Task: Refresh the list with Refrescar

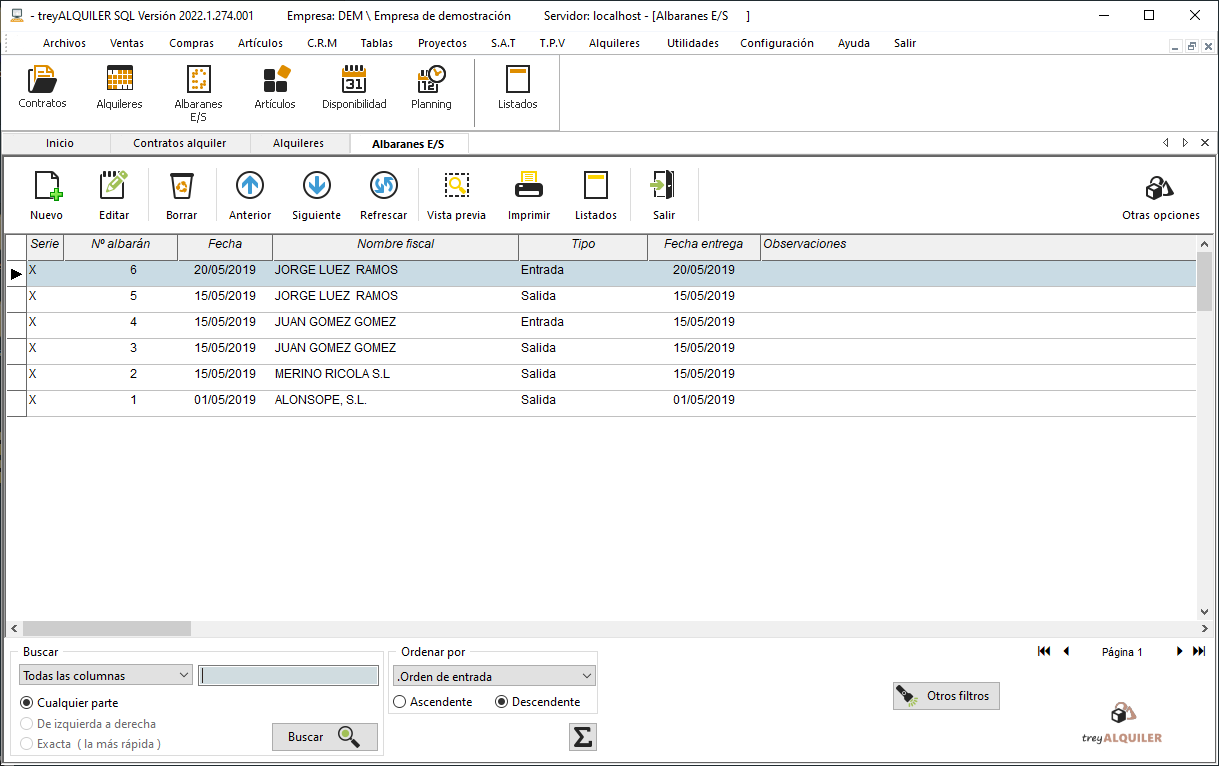Action: pos(383,195)
